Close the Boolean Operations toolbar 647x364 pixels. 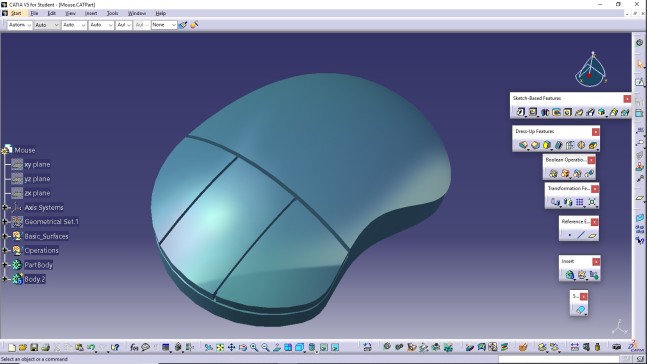click(x=591, y=160)
